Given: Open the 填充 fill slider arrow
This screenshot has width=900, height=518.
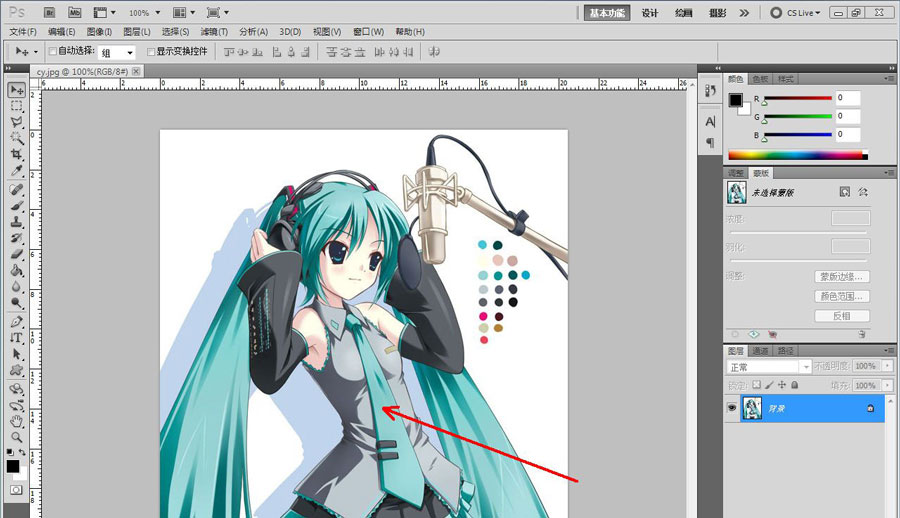Looking at the screenshot, I should (x=887, y=385).
